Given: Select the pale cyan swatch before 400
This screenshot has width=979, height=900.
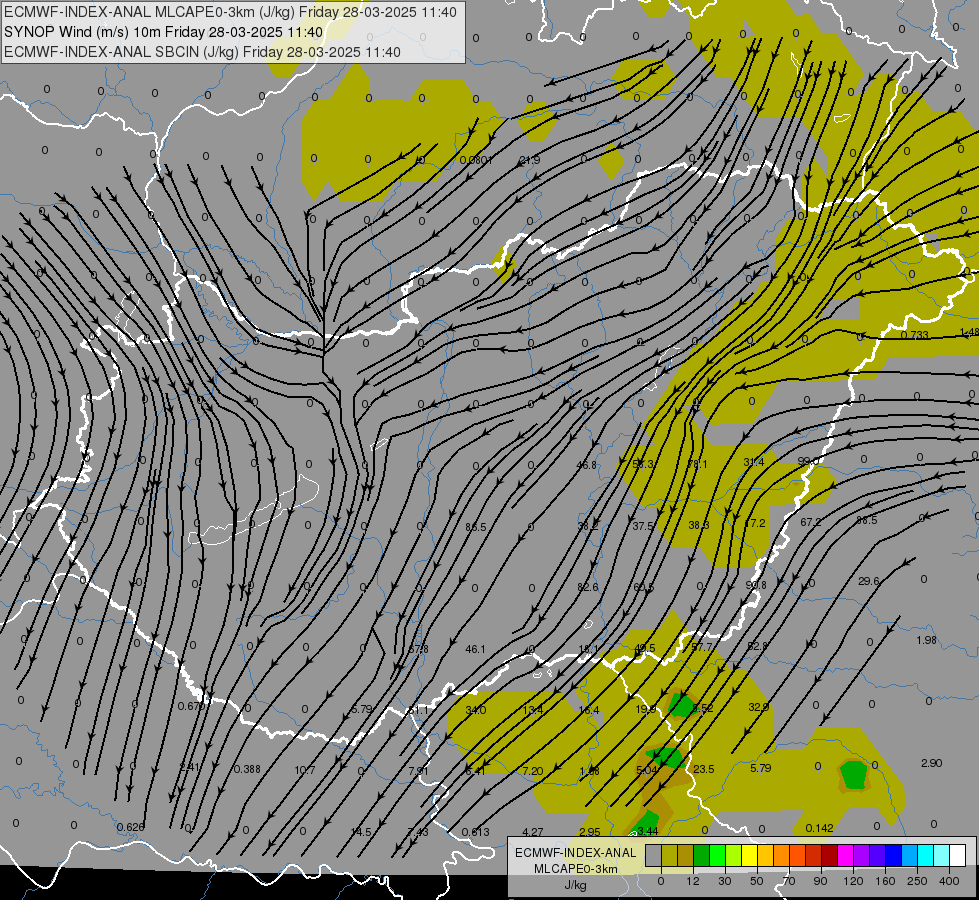Looking at the screenshot, I should tap(942, 855).
